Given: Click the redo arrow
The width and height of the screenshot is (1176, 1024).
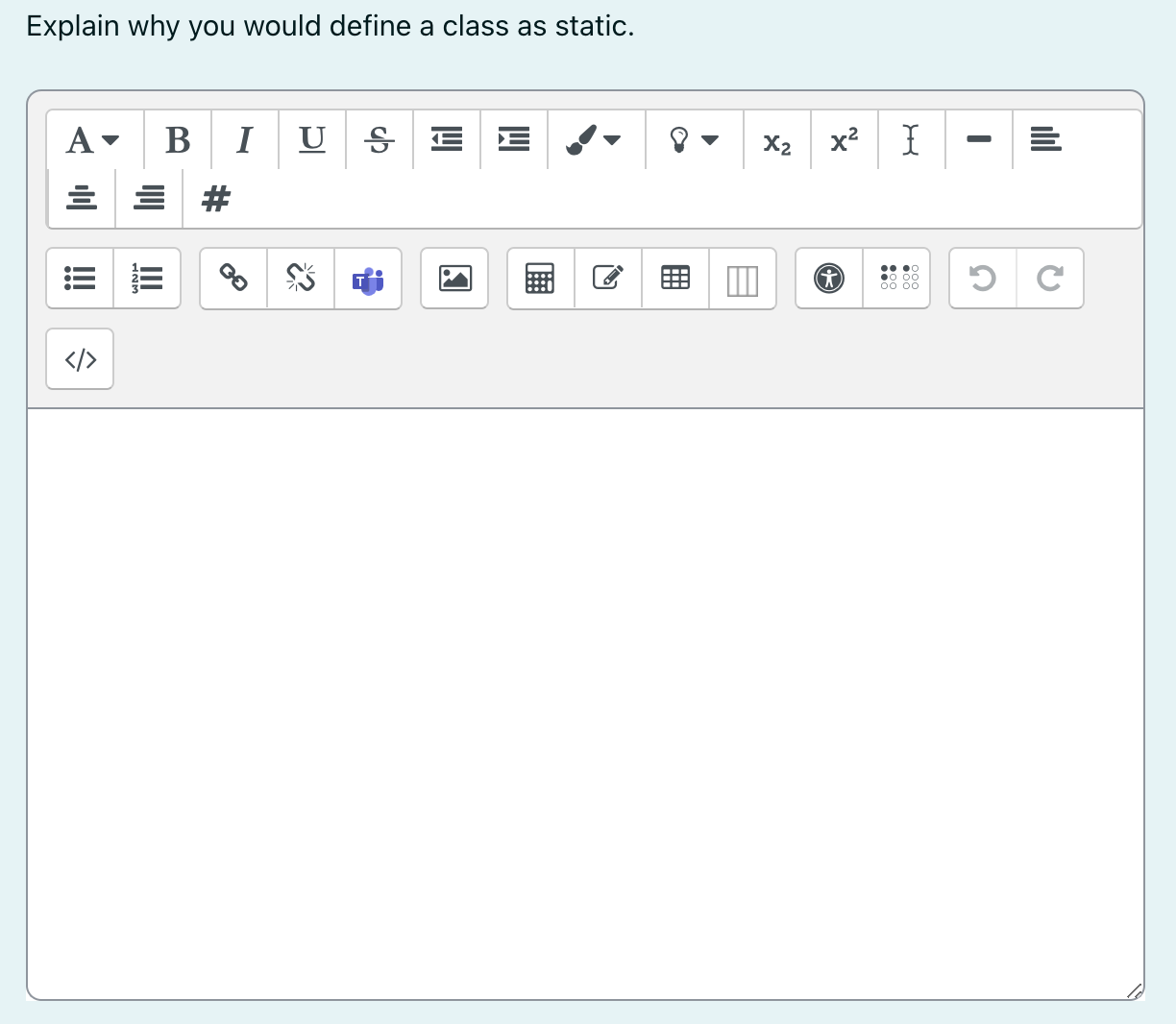Looking at the screenshot, I should pos(1050,279).
